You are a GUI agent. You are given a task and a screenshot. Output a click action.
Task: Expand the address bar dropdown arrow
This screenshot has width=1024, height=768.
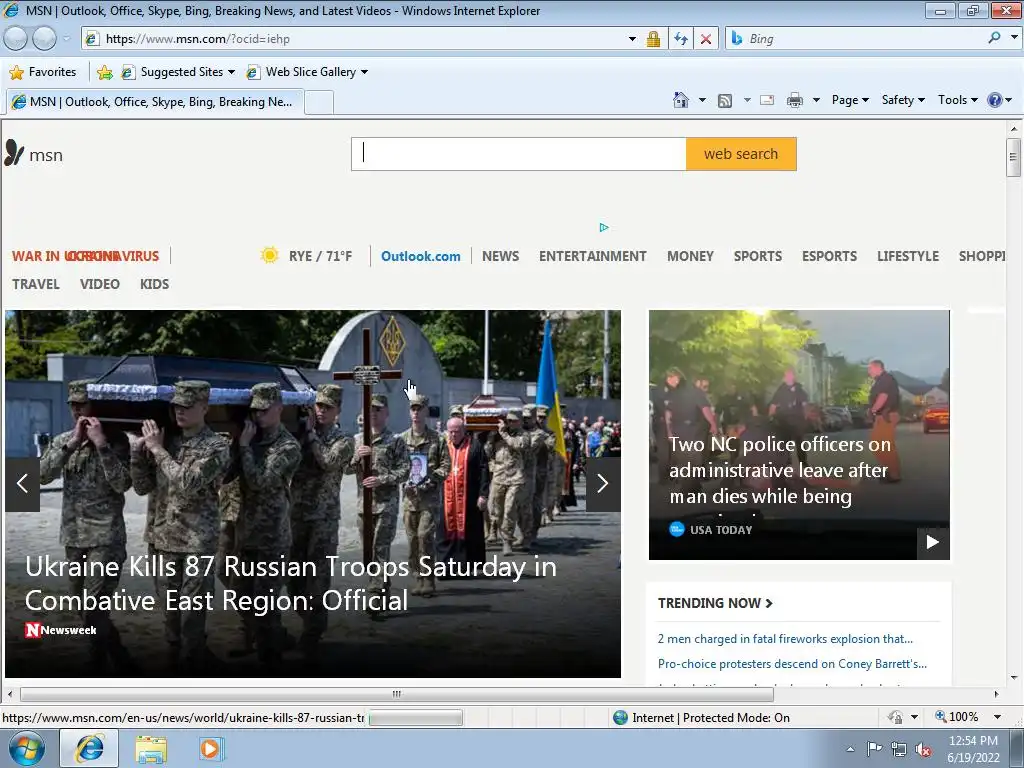tap(632, 39)
